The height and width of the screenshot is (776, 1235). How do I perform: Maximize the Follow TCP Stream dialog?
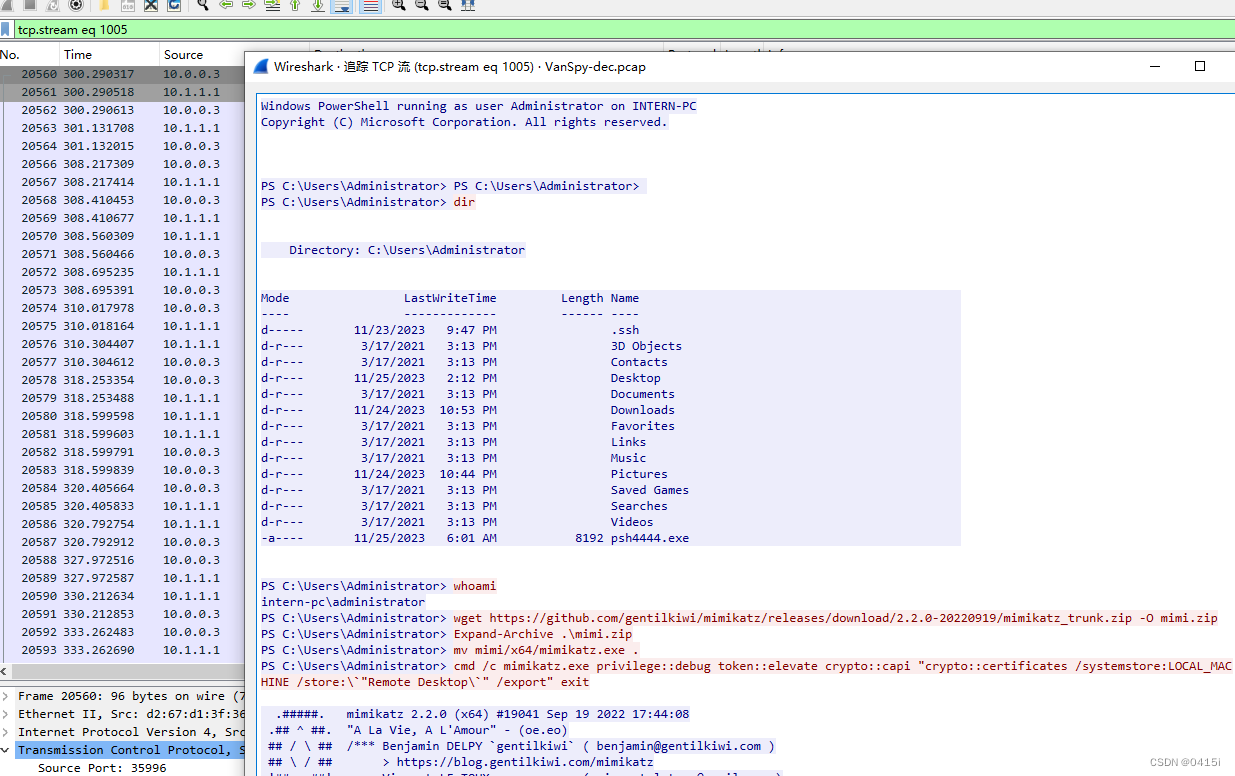[1200, 67]
